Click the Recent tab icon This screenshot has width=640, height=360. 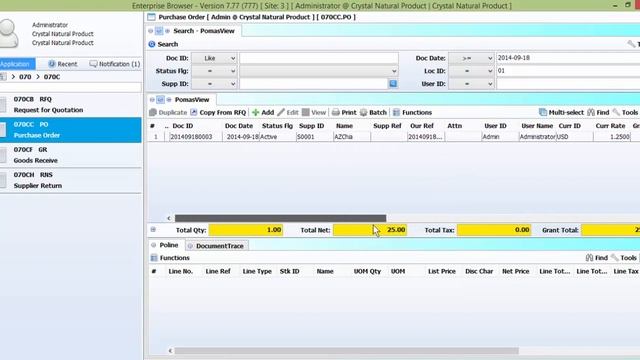pyautogui.click(x=52, y=64)
